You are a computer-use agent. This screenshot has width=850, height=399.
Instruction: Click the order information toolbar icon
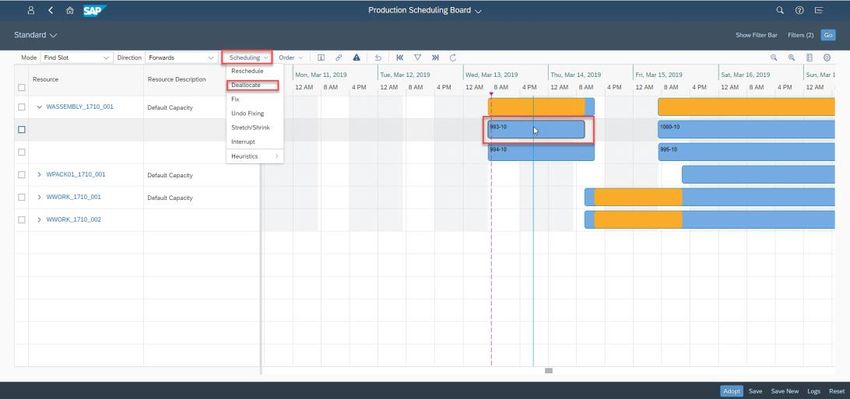[x=321, y=57]
